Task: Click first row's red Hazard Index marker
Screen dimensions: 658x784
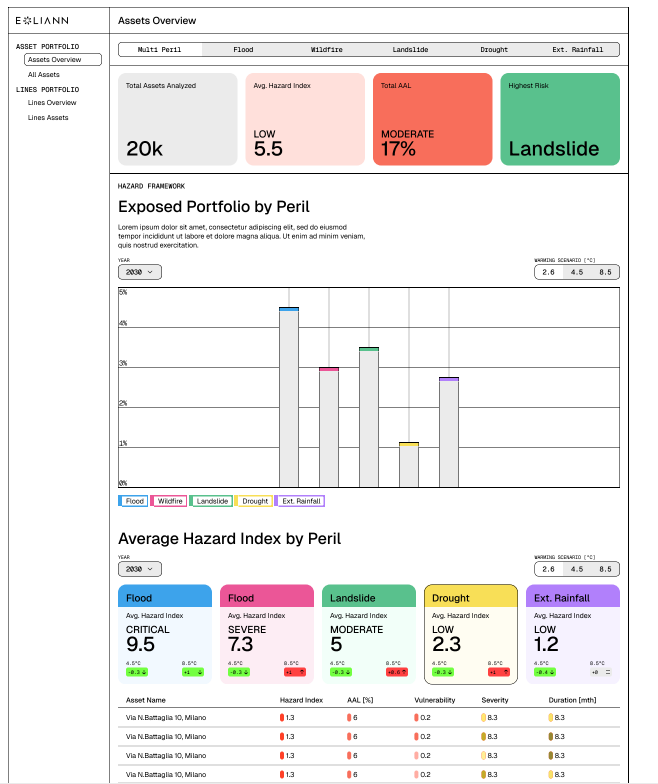Action: 282,718
